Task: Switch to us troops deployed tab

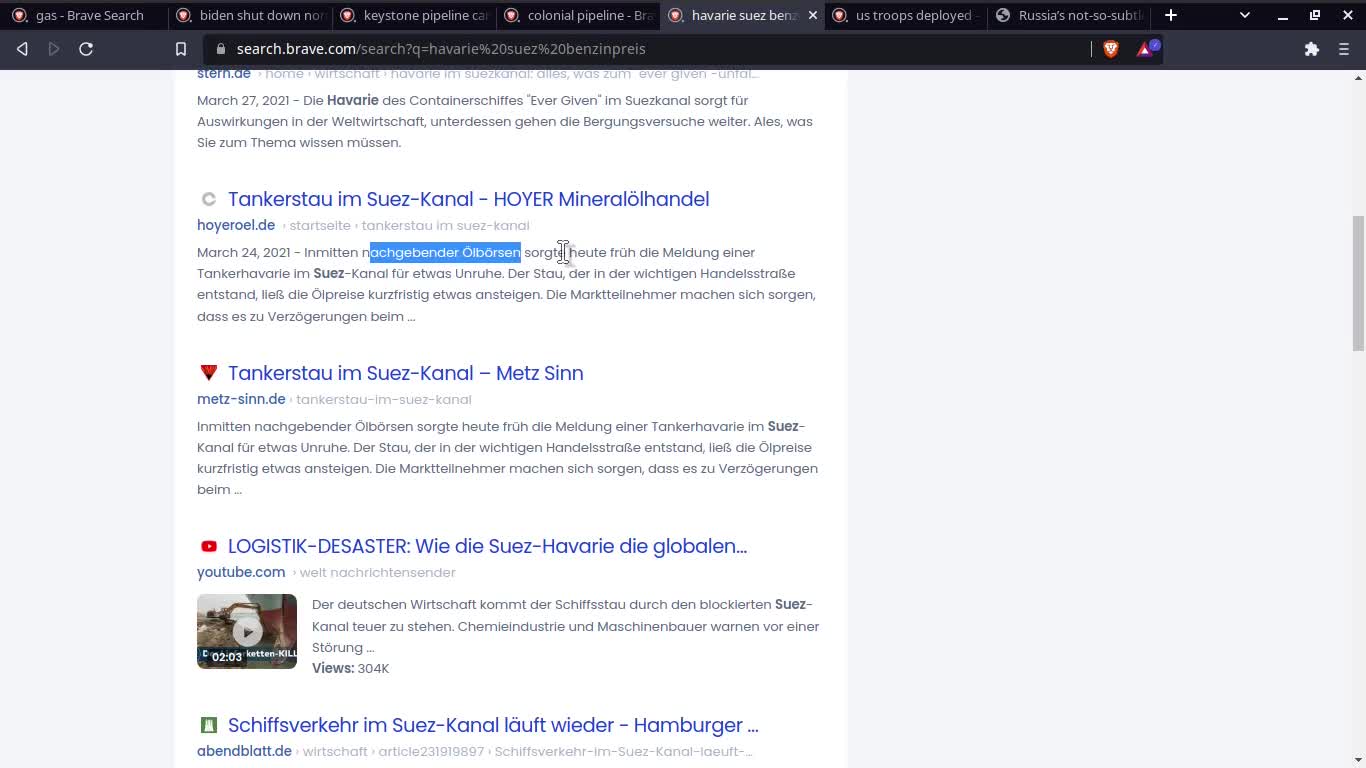Action: click(x=904, y=15)
